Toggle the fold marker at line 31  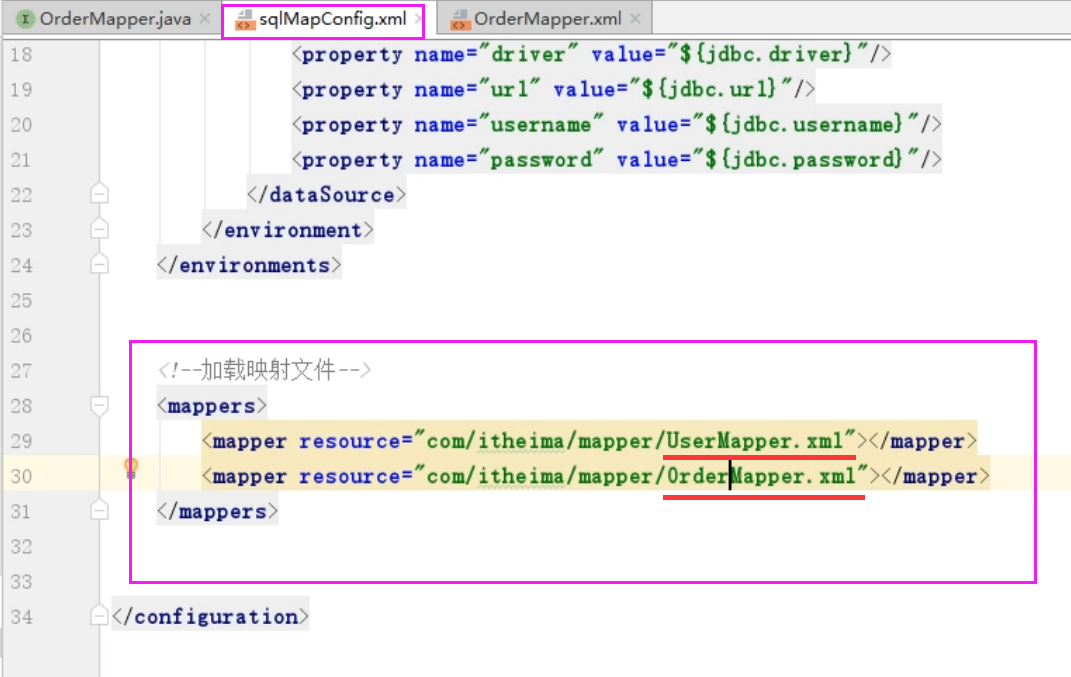tap(99, 510)
